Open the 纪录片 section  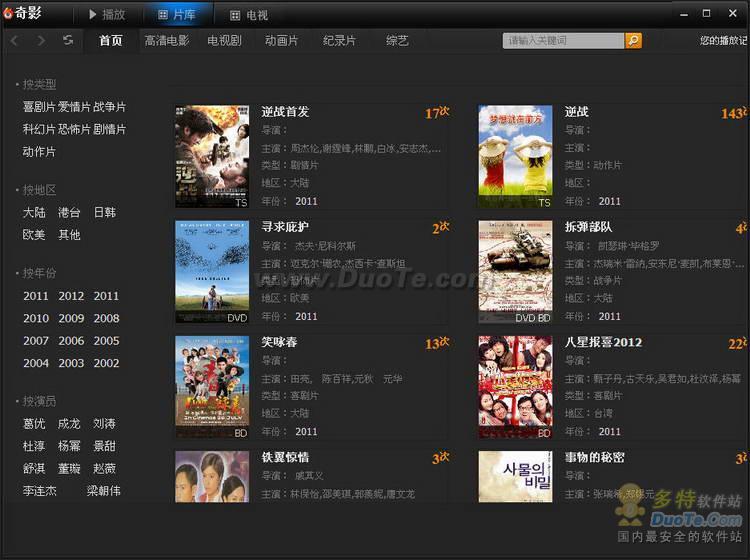point(339,41)
